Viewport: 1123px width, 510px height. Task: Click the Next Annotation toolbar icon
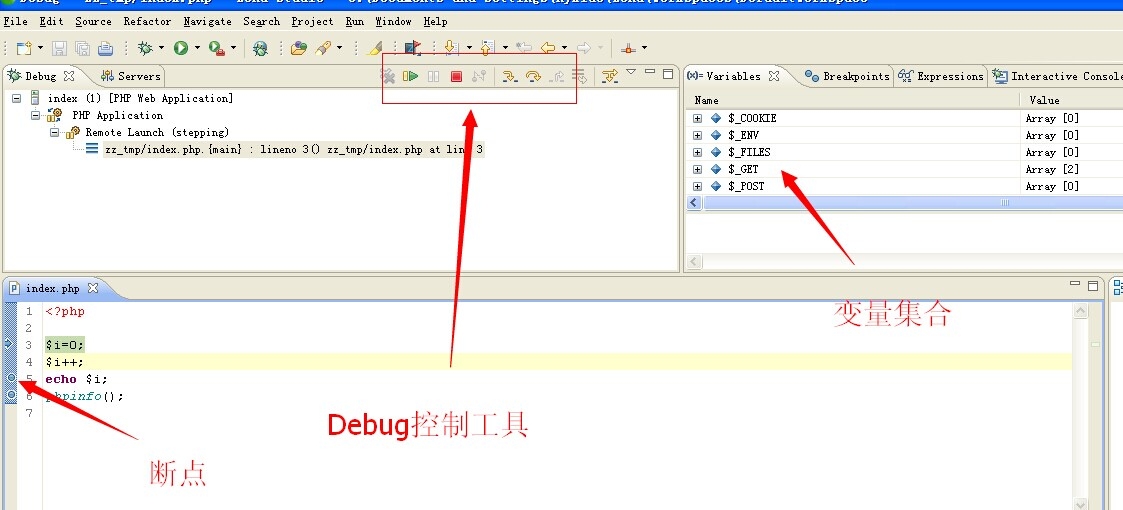tap(451, 48)
